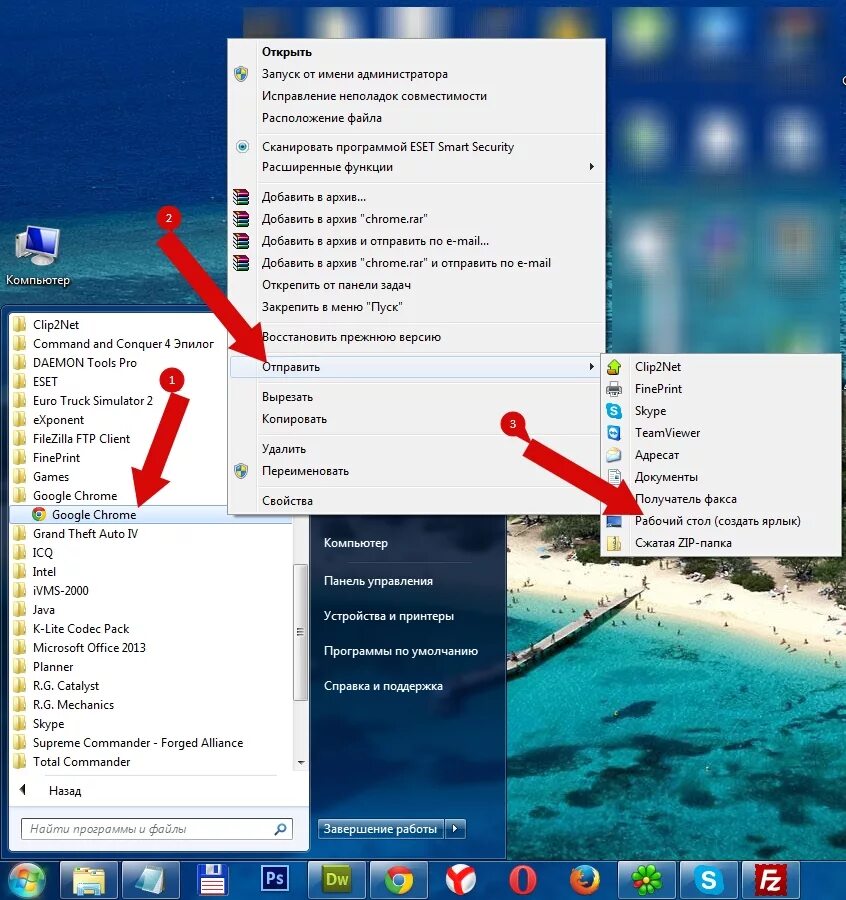This screenshot has height=900, width=846.
Task: Choose Открыть in the context menu
Action: 287,52
